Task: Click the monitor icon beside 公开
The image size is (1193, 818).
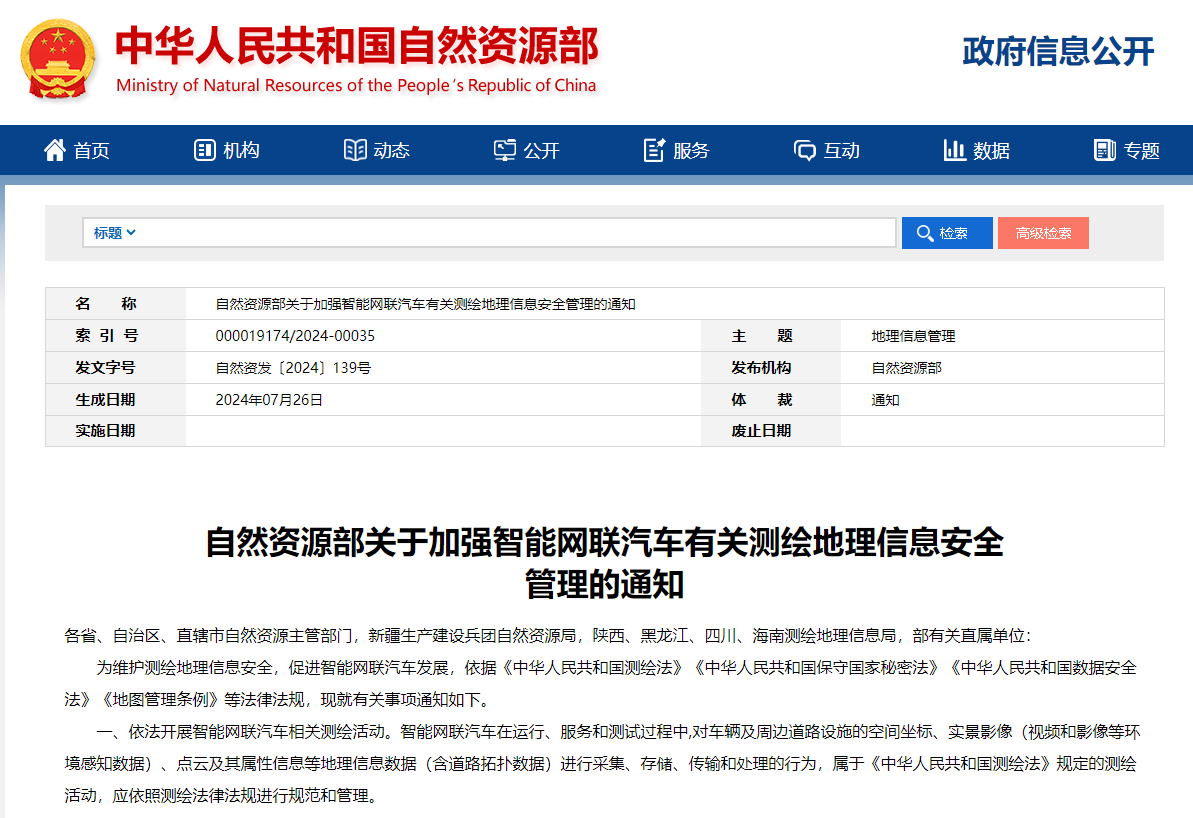Action: [x=505, y=150]
